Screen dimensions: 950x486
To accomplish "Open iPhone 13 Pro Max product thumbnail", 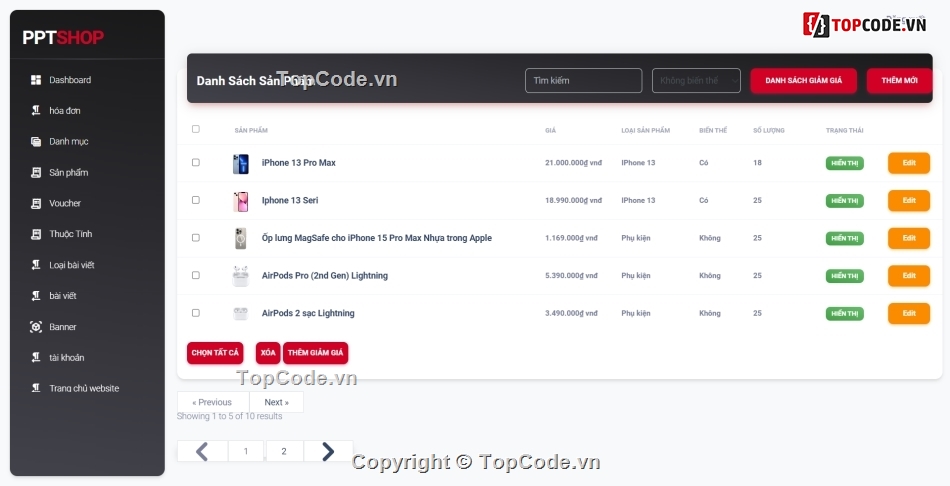I will point(241,164).
